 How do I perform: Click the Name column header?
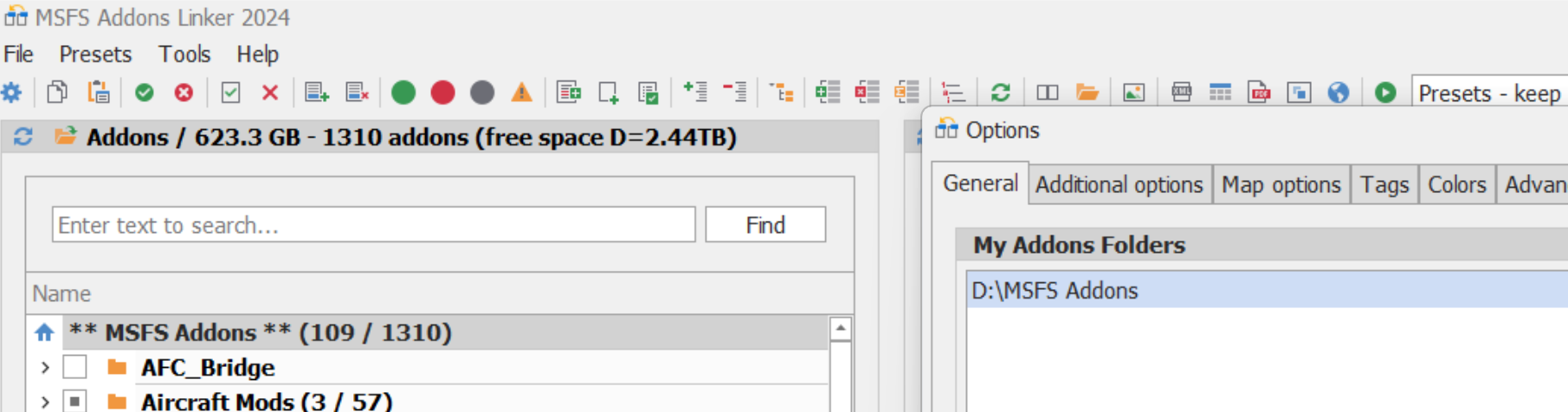coord(440,293)
